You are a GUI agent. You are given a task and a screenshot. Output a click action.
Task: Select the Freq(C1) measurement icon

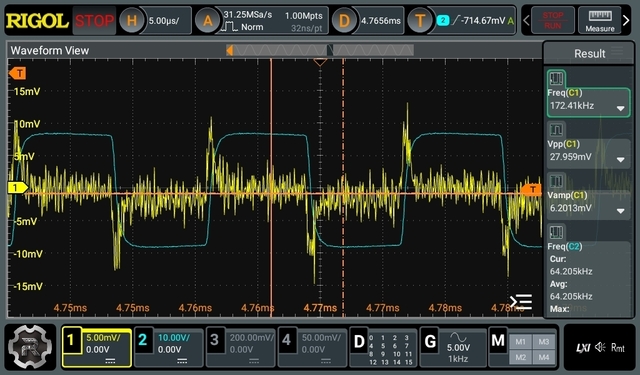point(556,78)
